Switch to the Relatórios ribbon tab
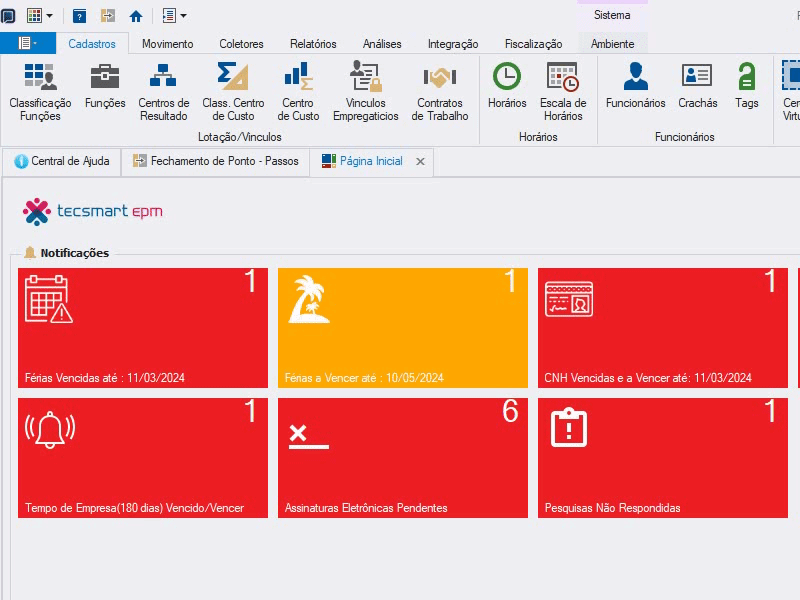800x600 pixels. coord(313,44)
